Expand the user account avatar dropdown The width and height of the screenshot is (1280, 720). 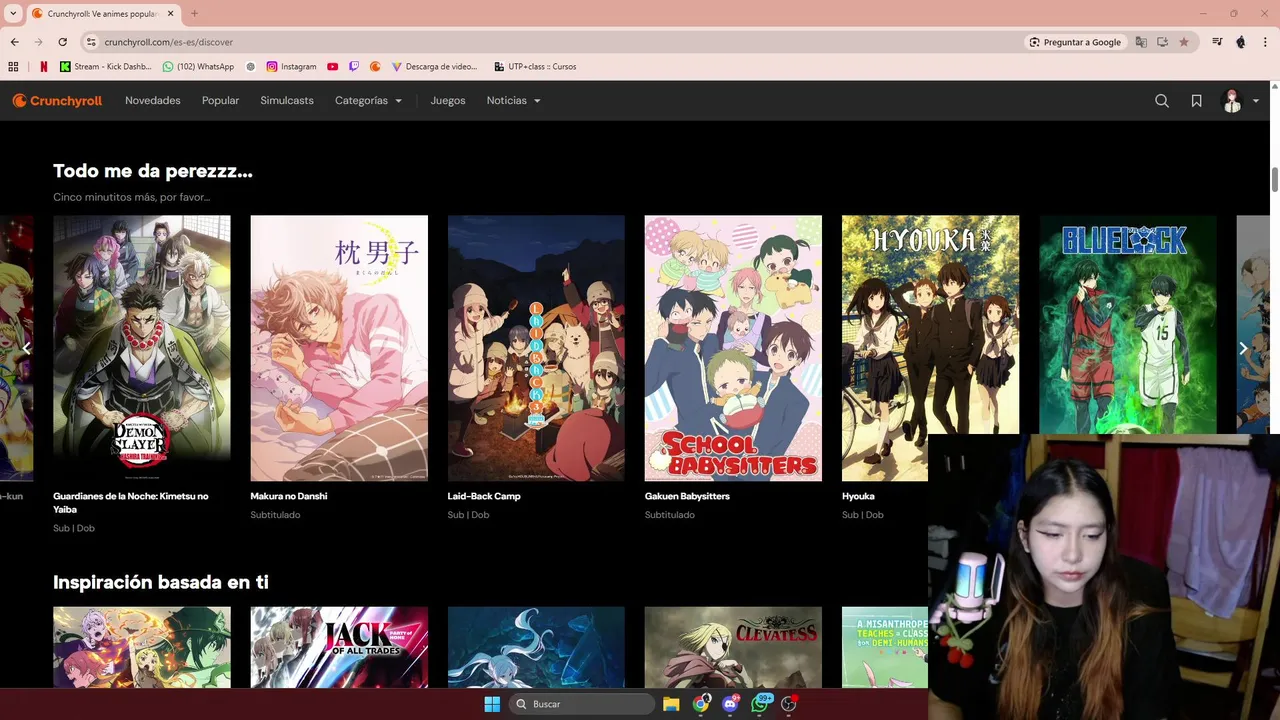pos(1240,101)
